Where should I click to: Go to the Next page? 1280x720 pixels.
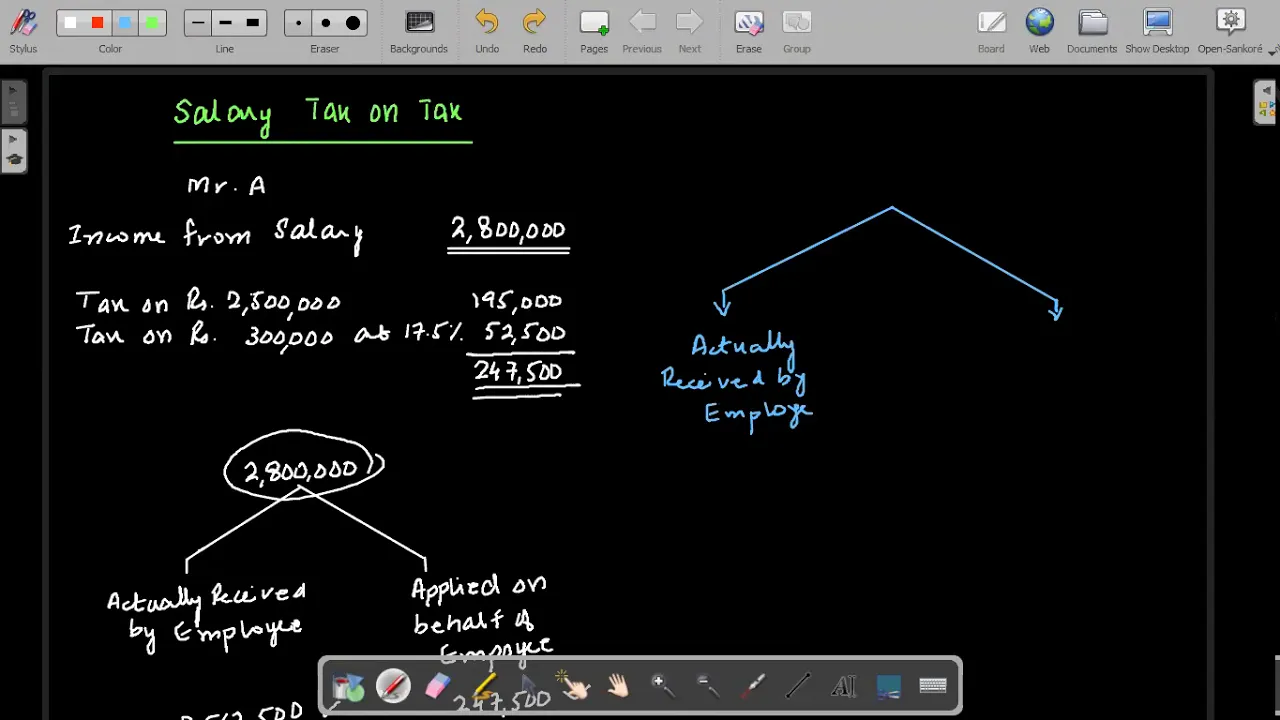[x=690, y=31]
